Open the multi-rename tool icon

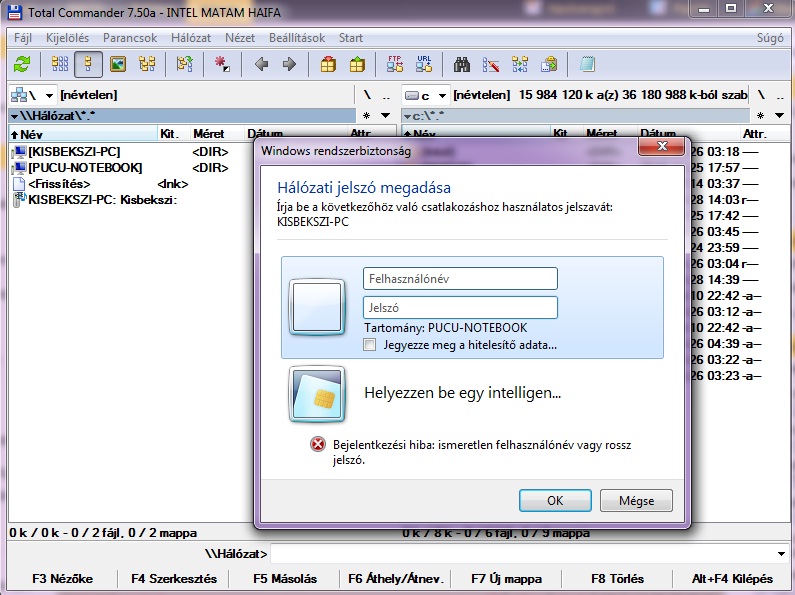click(x=491, y=64)
